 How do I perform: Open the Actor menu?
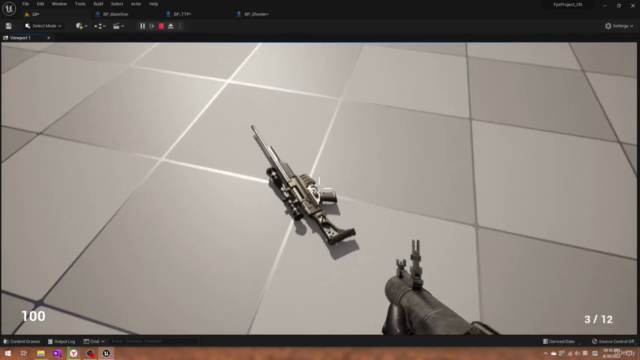pos(136,4)
